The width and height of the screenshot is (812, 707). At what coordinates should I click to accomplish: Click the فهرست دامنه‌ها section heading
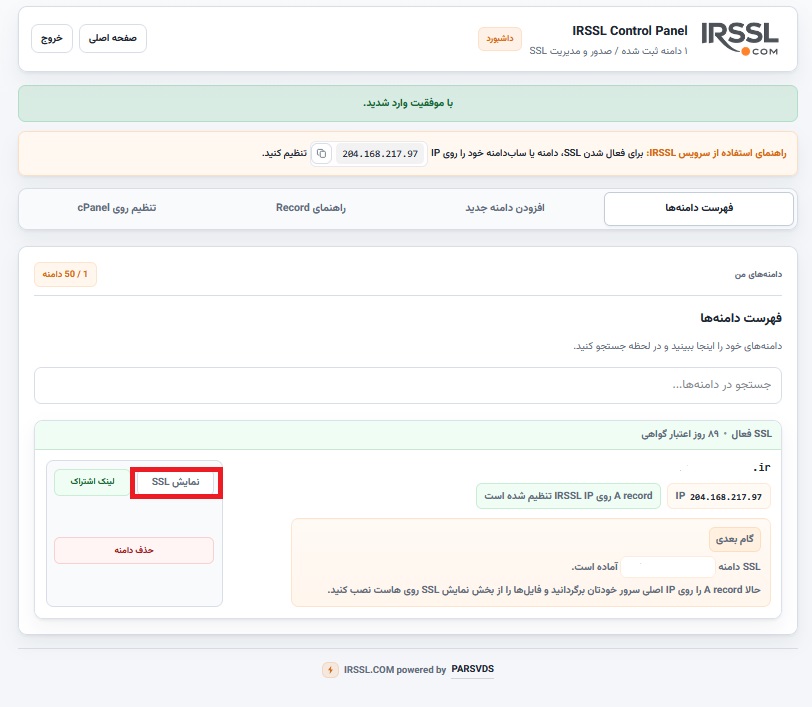(x=741, y=318)
